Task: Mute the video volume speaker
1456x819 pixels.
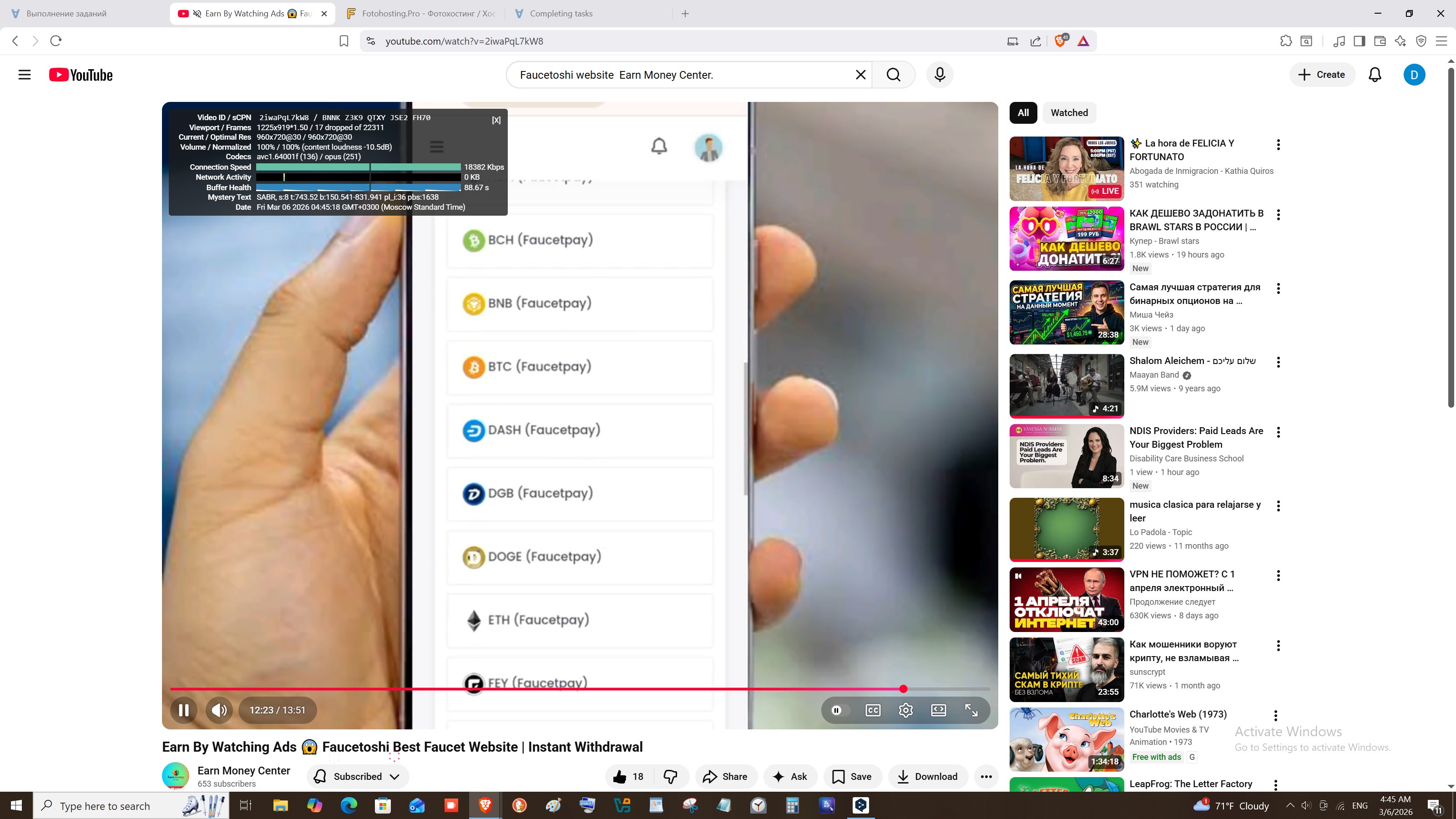Action: pos(219,710)
